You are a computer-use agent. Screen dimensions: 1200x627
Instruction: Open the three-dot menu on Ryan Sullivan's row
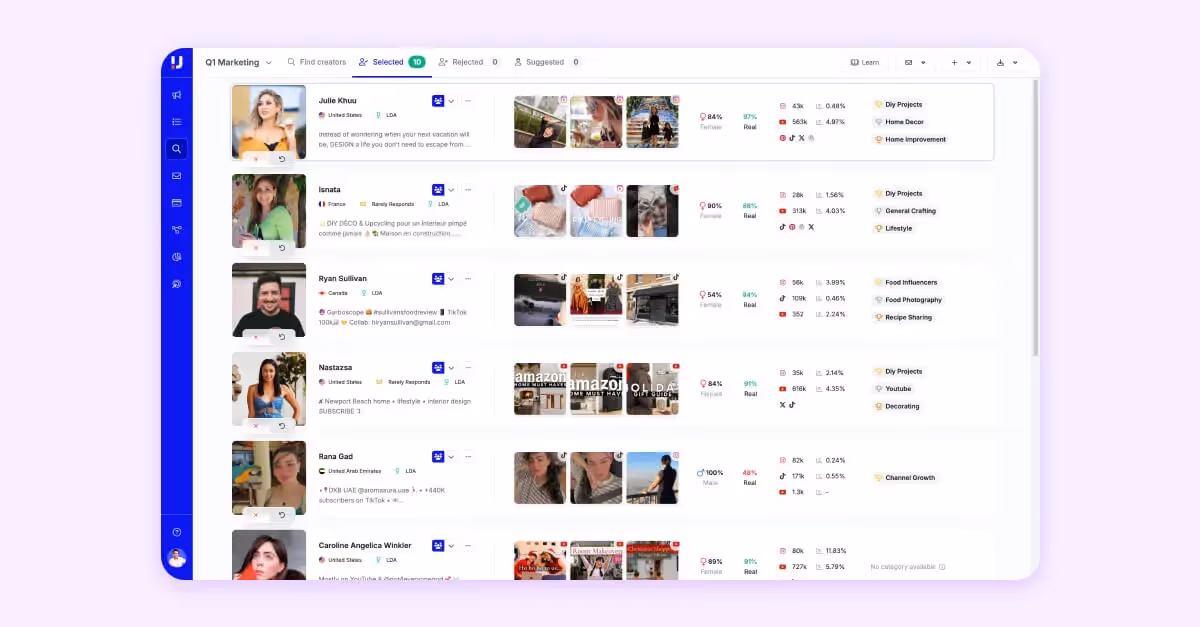[x=468, y=278]
